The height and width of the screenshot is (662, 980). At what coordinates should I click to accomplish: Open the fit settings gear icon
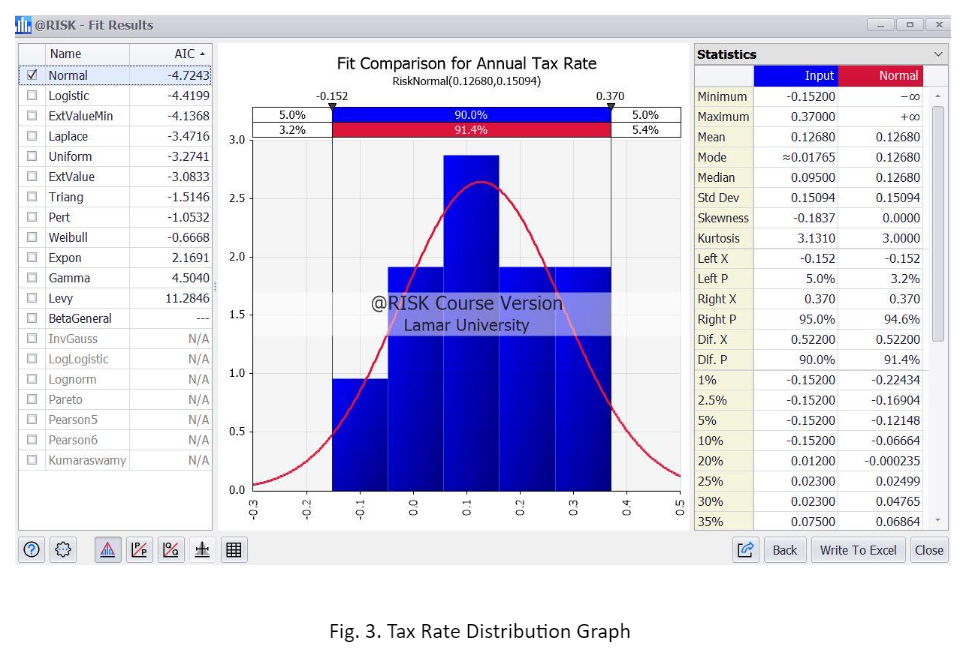[60, 548]
